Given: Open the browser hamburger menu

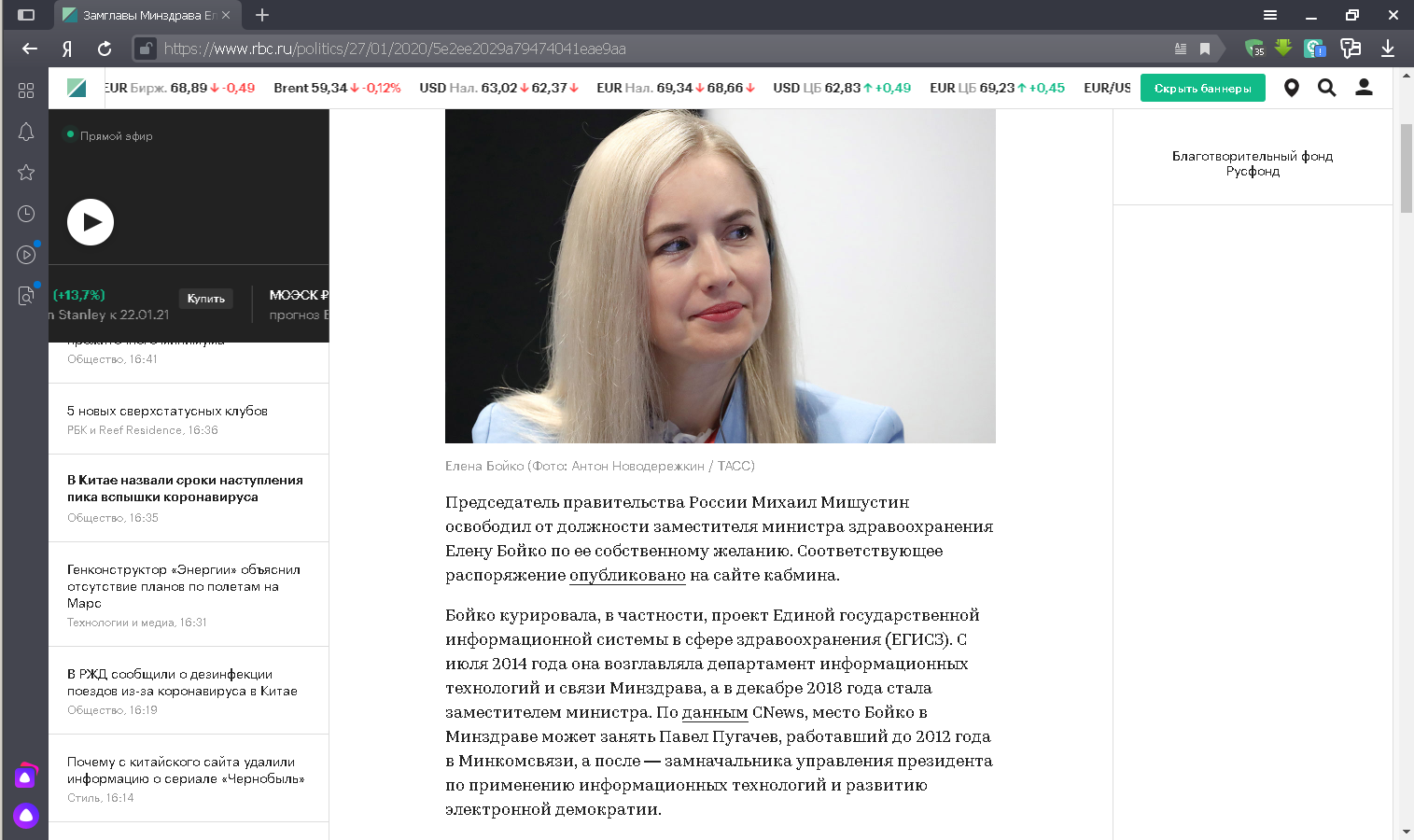Looking at the screenshot, I should pos(1270,15).
